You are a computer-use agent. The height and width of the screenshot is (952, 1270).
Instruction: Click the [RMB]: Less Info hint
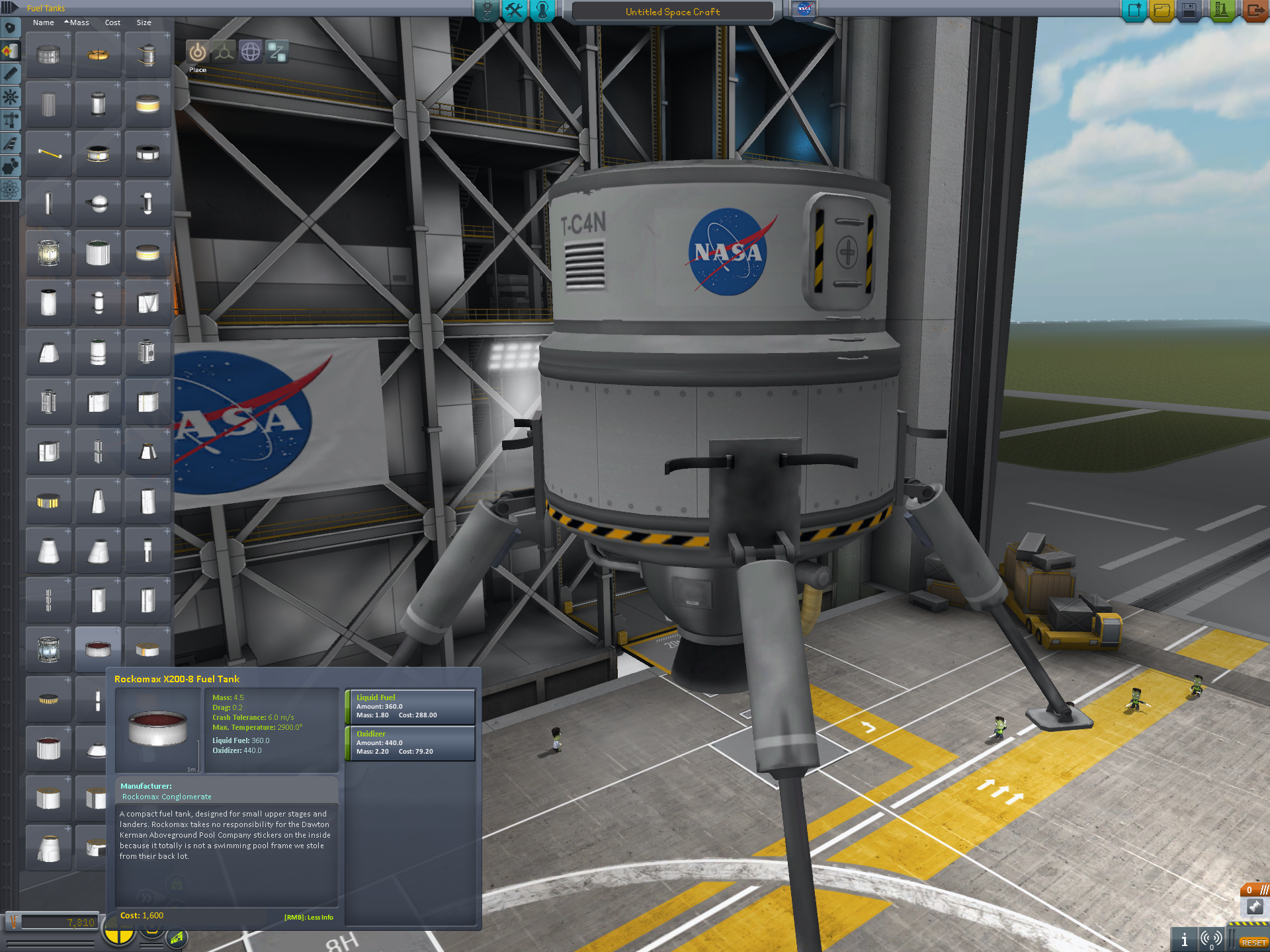[x=309, y=918]
